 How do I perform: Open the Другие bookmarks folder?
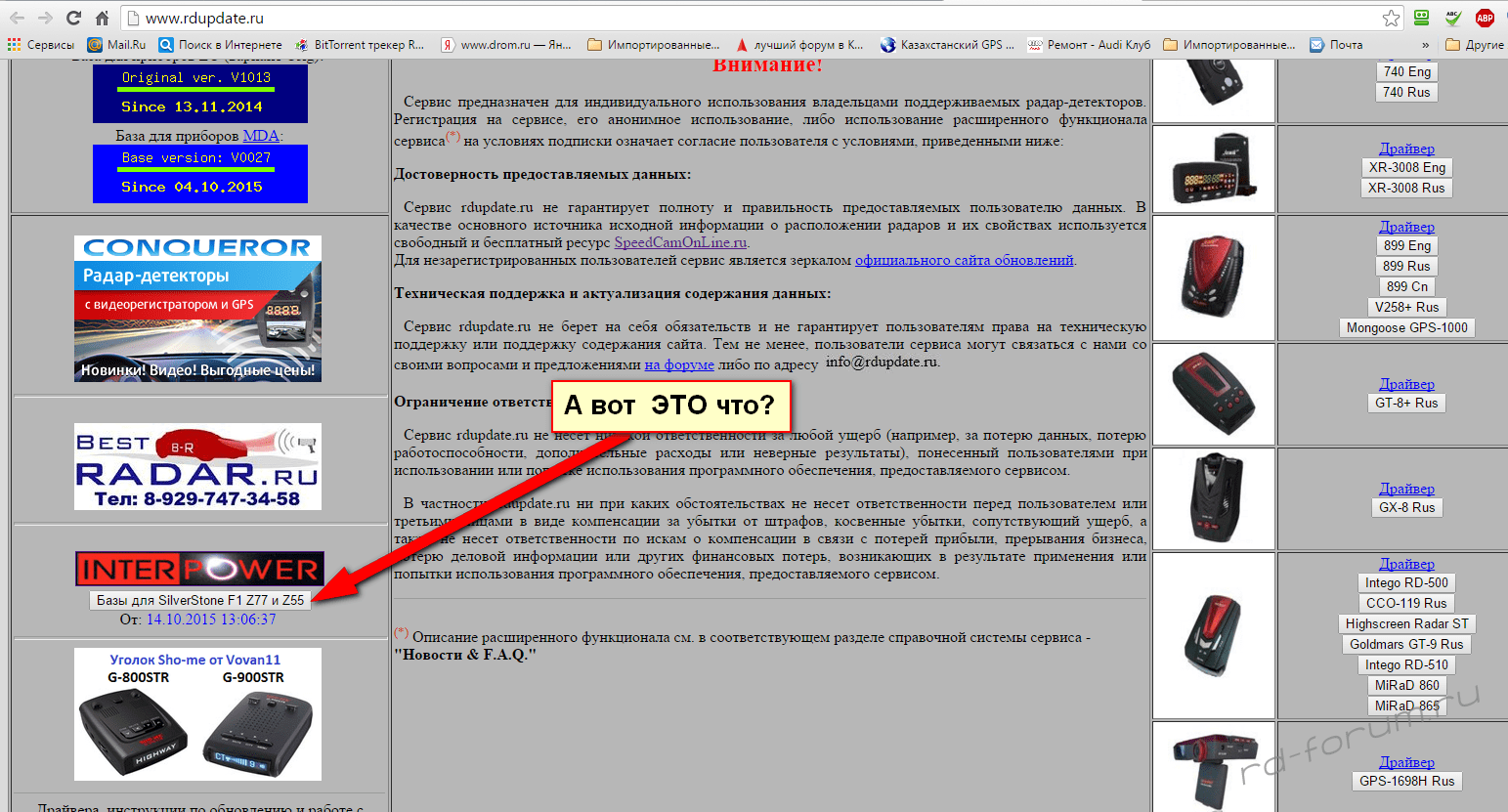click(x=1474, y=45)
